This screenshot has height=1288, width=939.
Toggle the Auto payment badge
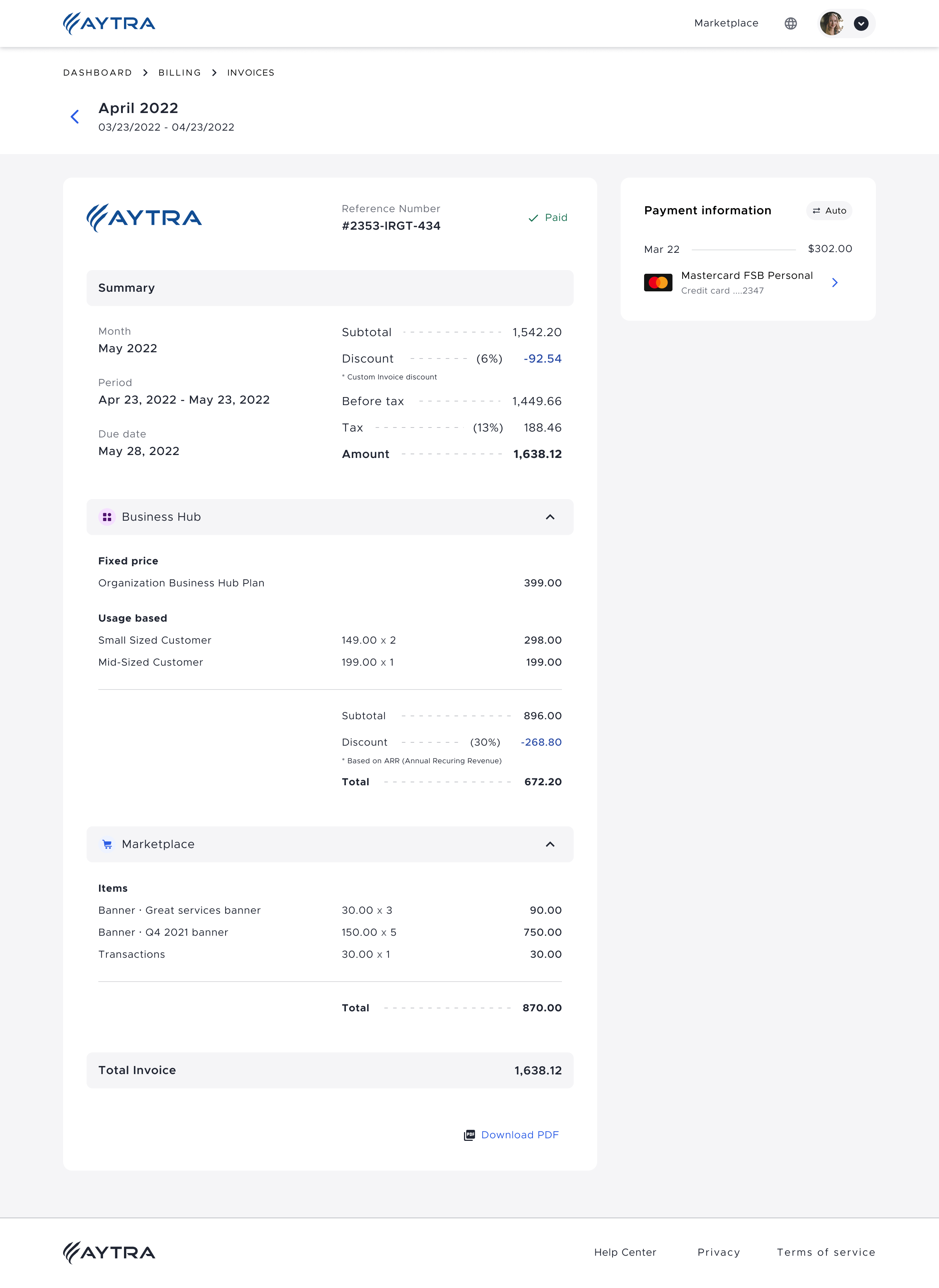[829, 210]
